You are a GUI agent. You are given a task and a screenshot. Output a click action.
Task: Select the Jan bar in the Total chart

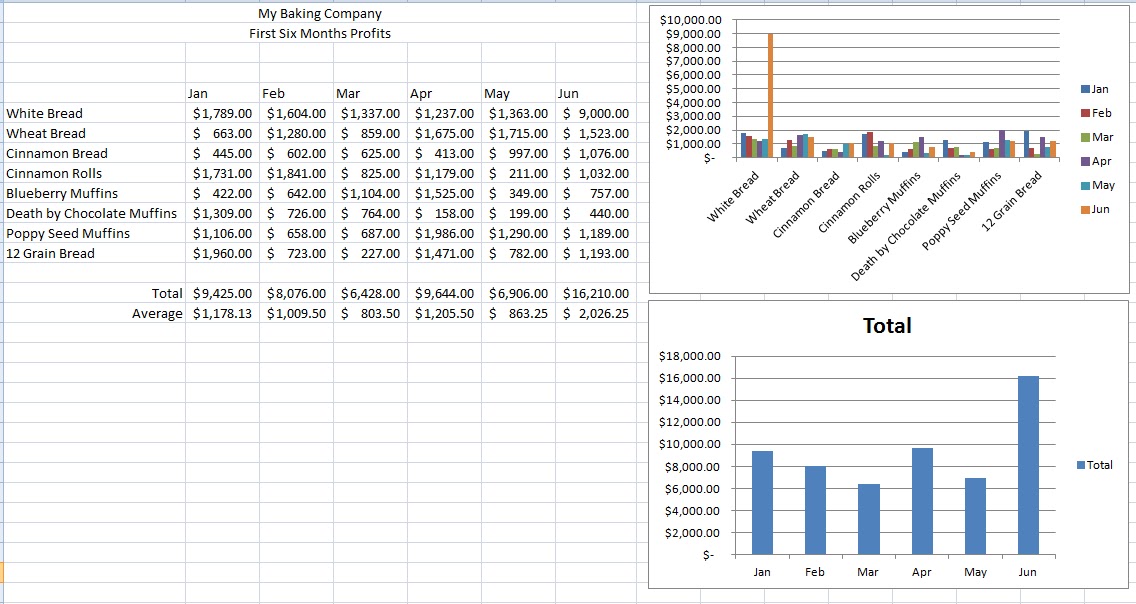[762, 503]
